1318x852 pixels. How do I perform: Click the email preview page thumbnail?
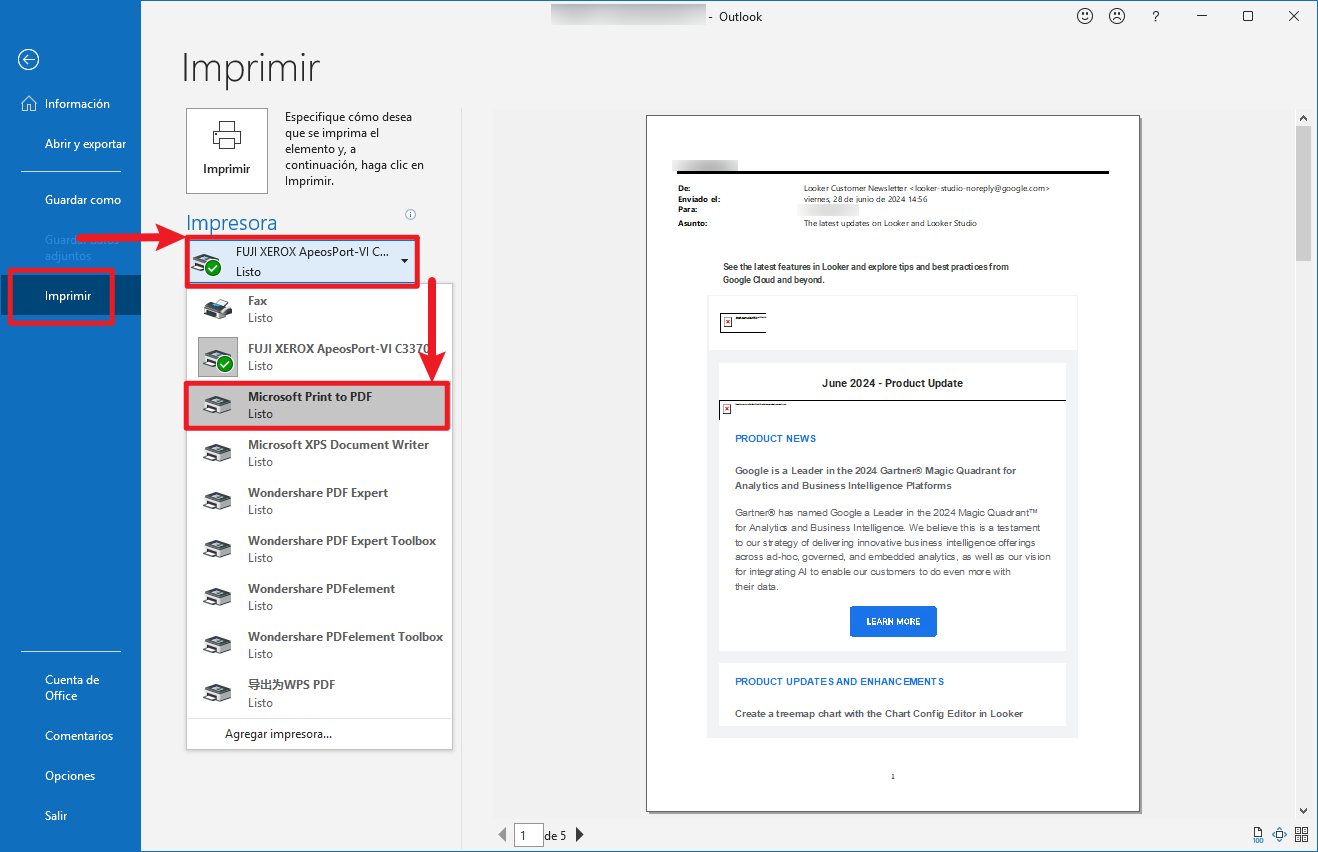click(x=893, y=464)
